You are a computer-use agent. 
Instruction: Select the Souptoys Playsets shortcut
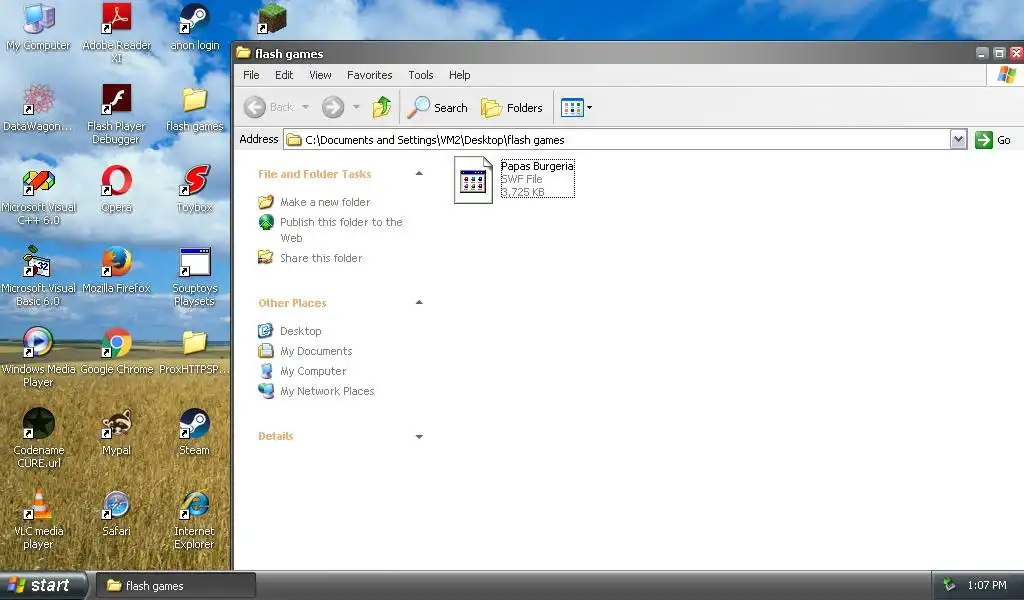[x=195, y=276]
